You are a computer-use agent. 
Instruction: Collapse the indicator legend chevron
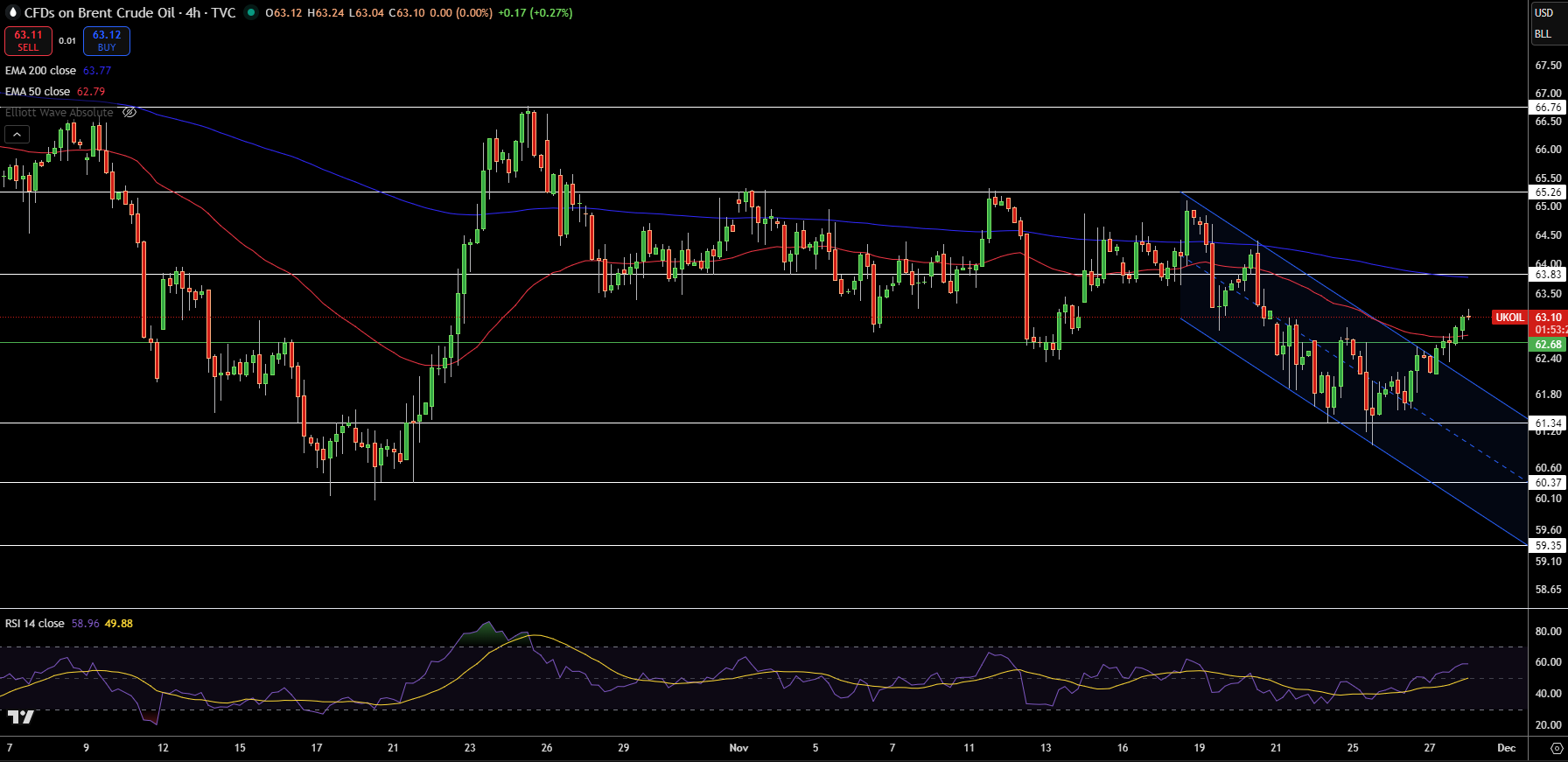(17, 134)
